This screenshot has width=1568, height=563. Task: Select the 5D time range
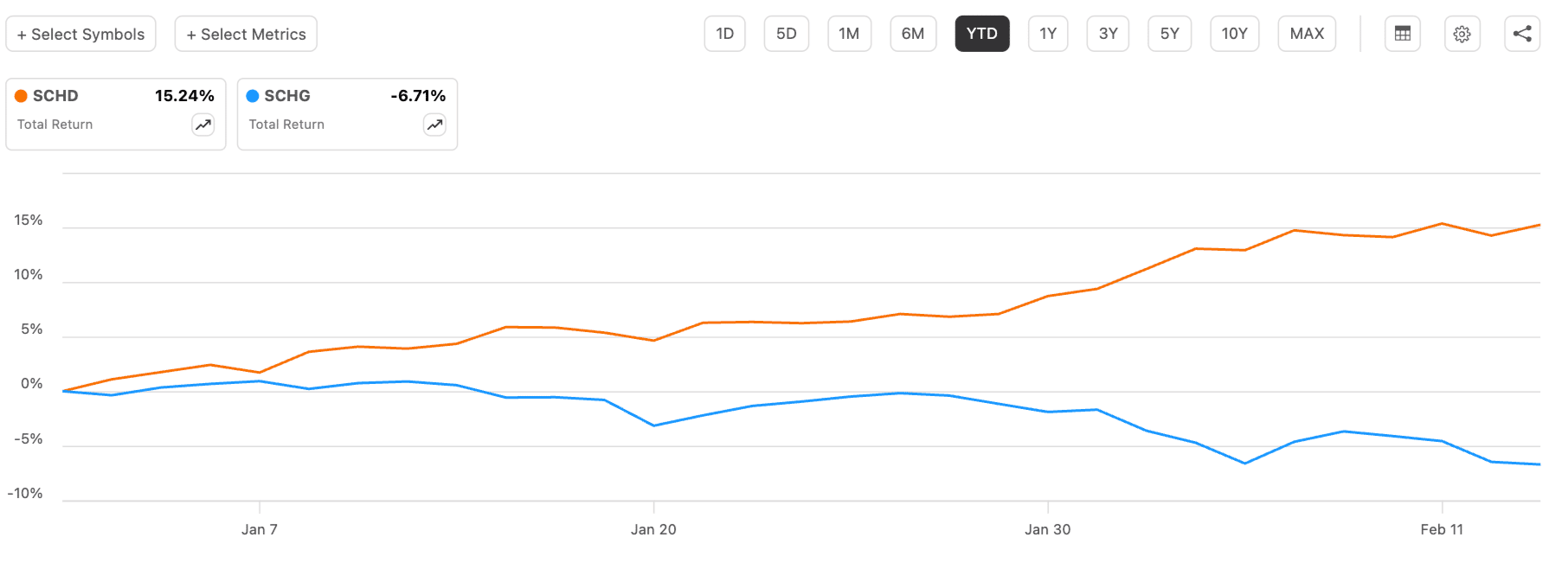pyautogui.click(x=786, y=34)
